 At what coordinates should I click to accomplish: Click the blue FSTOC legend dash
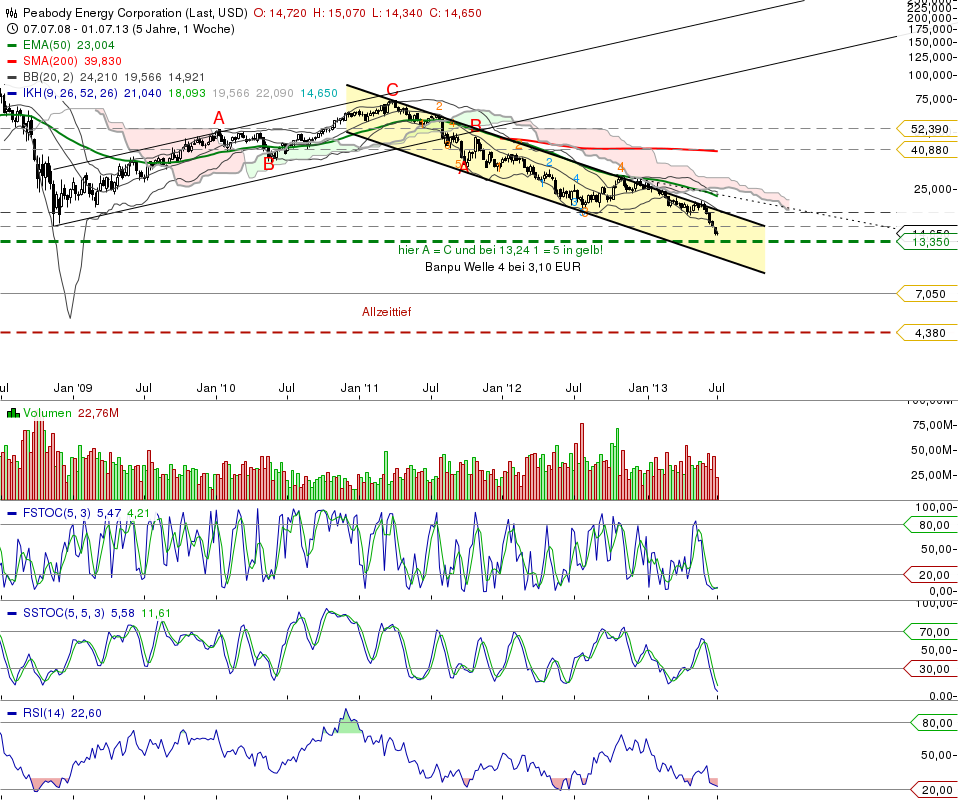[x=12, y=513]
